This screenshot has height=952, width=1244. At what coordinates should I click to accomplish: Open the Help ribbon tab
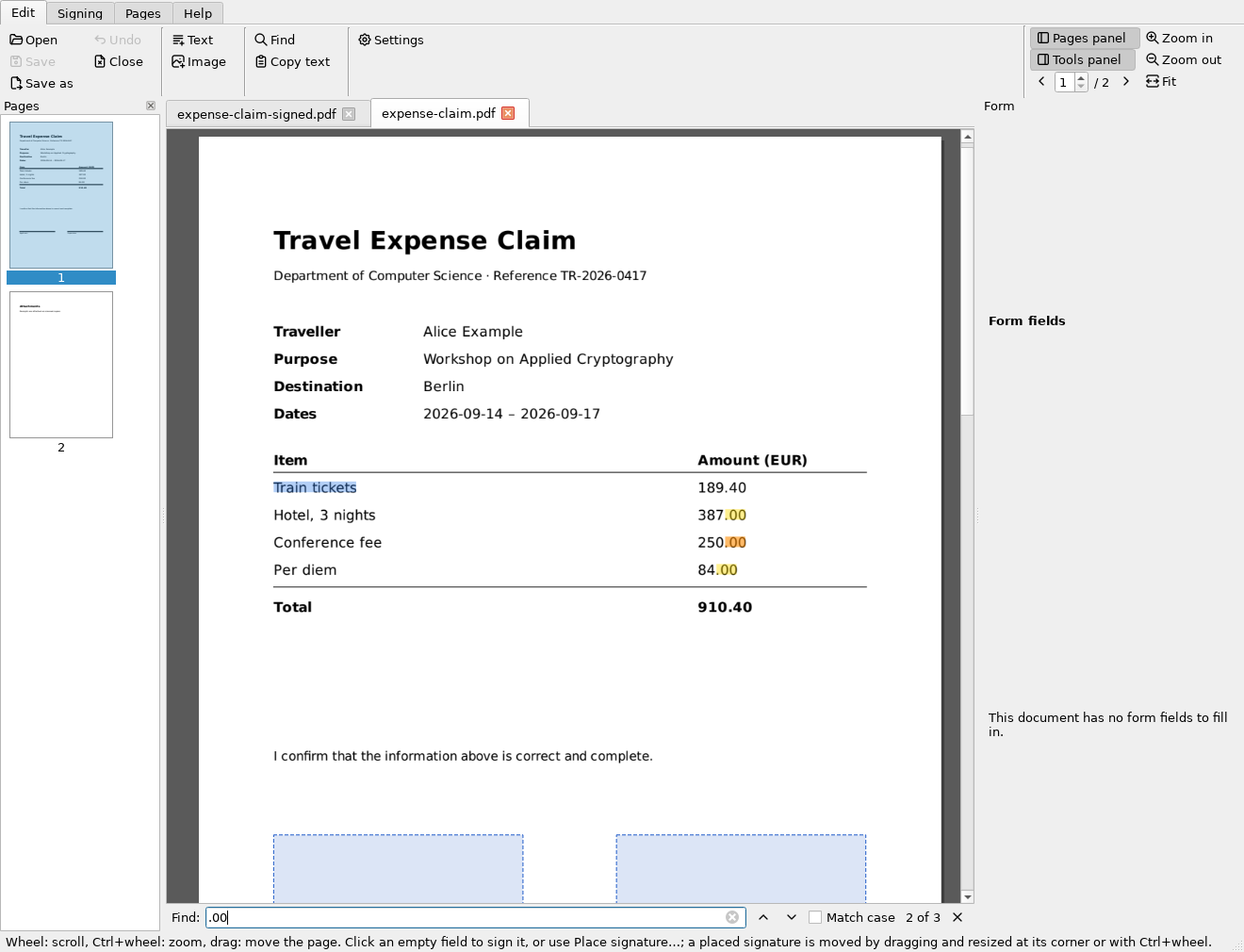tap(198, 13)
